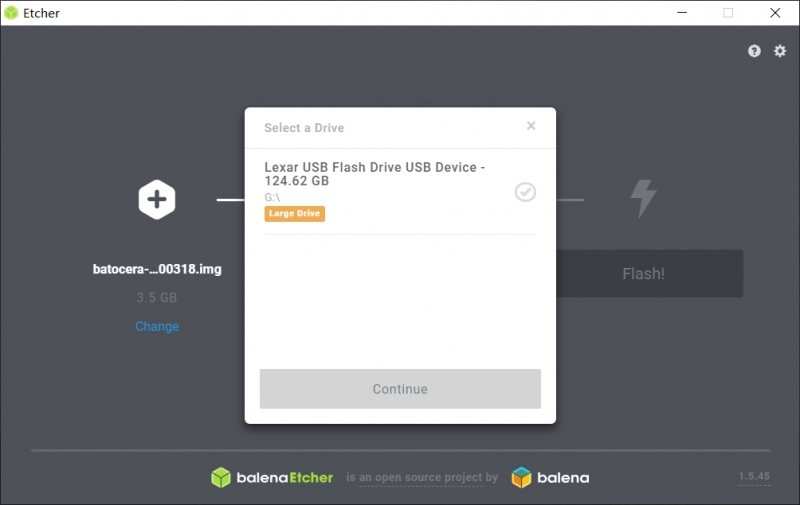Open the help question mark icon
This screenshot has width=800, height=505.
coord(754,51)
